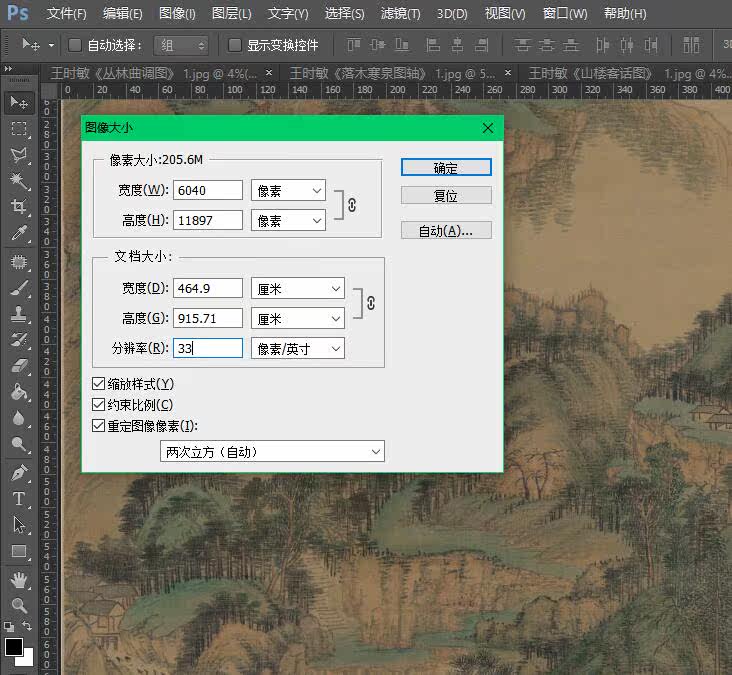The height and width of the screenshot is (675, 732).
Task: Select the Paint Bucket tool
Action: point(19,392)
